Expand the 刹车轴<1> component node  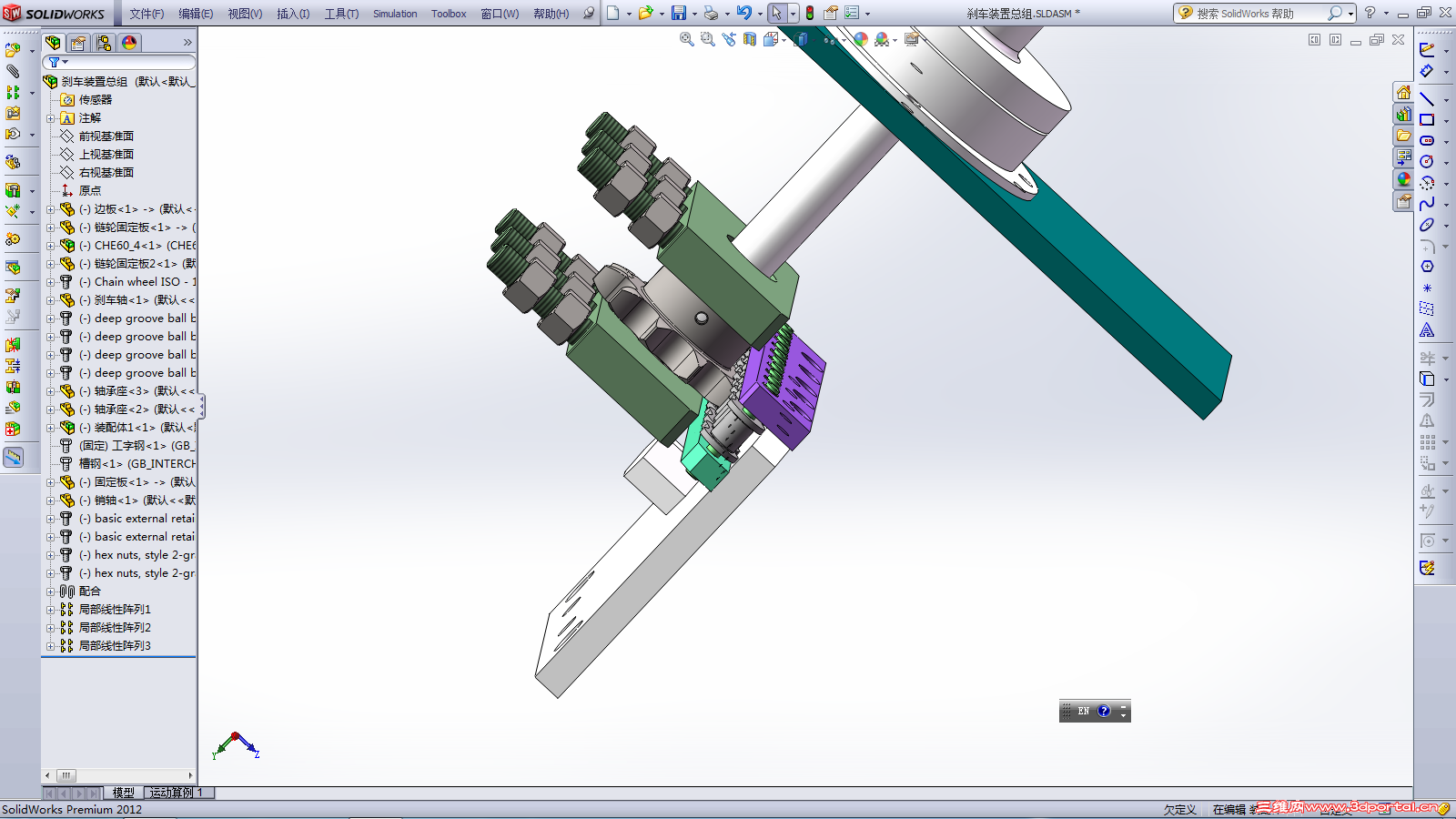(x=51, y=300)
